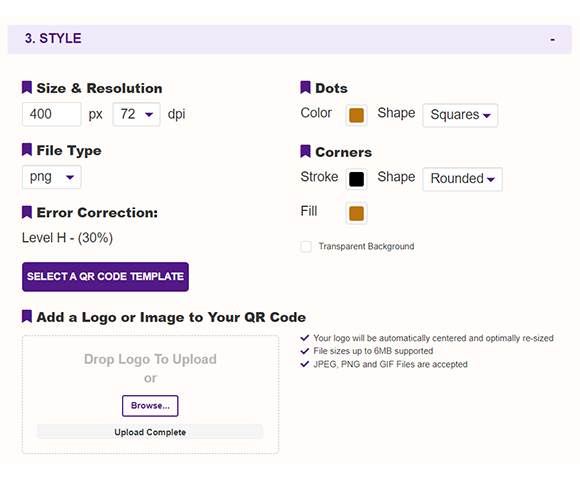Click the Transparent Background label
580x480 pixels.
(x=366, y=246)
